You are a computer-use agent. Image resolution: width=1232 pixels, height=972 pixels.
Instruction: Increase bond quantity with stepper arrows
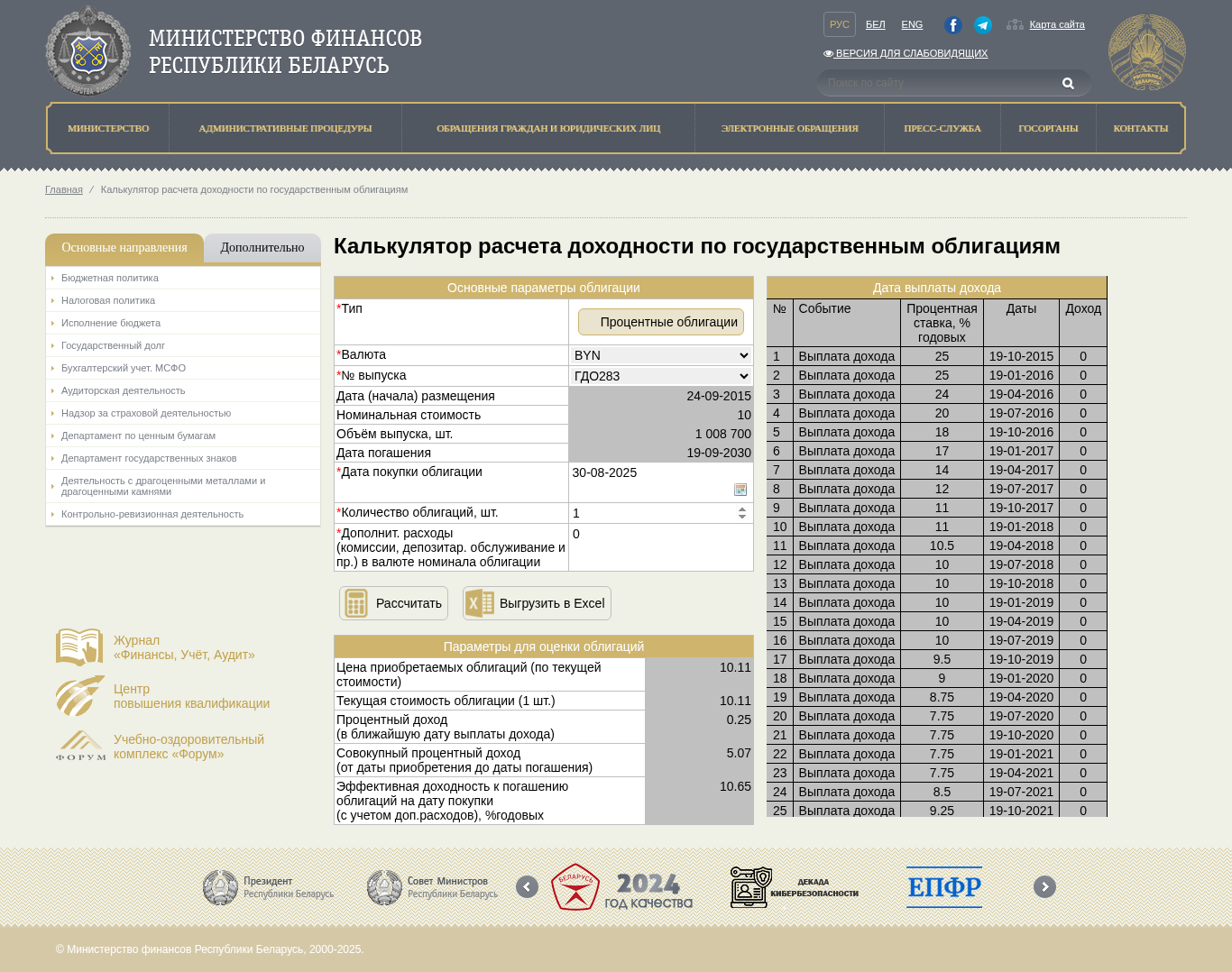742,509
